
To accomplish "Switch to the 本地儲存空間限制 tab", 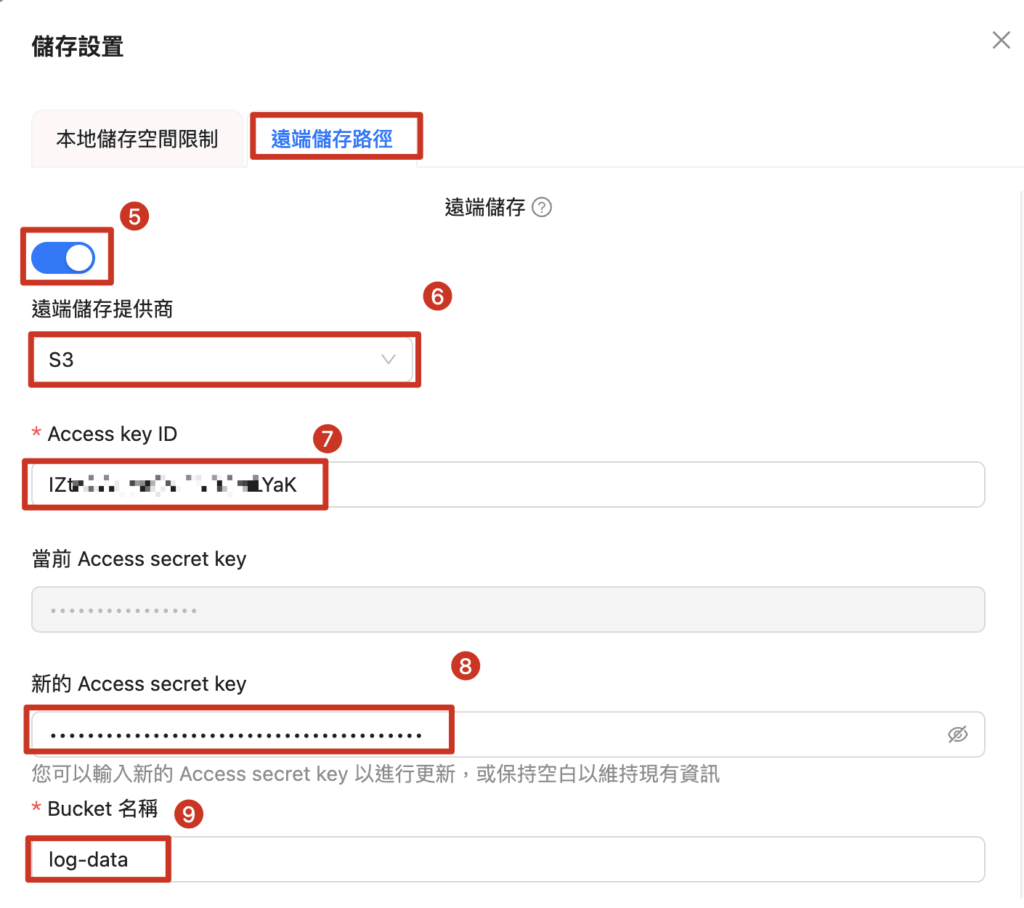I will coord(137,139).
